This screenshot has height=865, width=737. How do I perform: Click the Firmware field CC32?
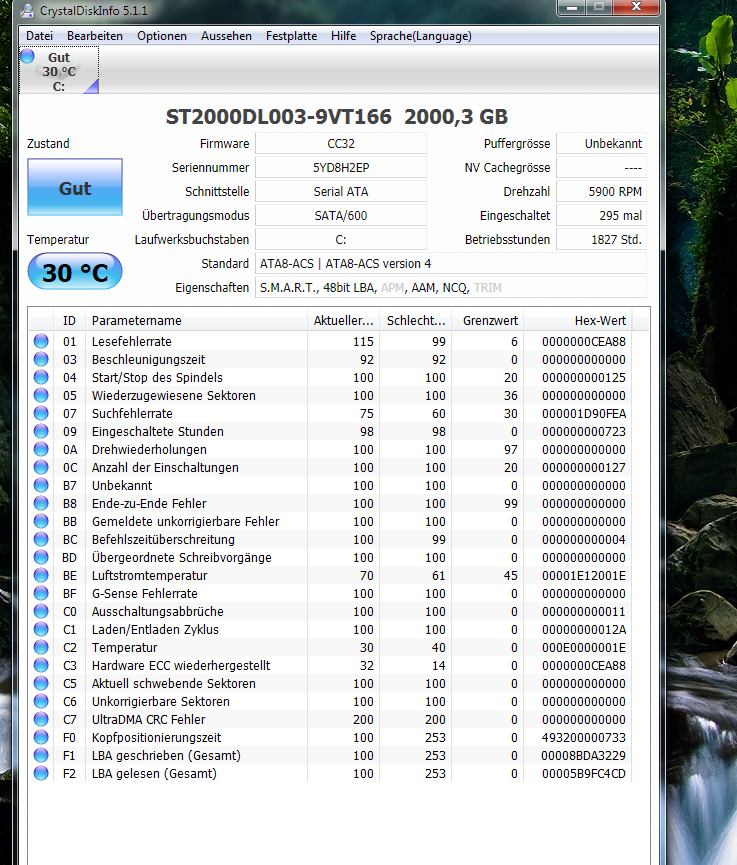[341, 143]
